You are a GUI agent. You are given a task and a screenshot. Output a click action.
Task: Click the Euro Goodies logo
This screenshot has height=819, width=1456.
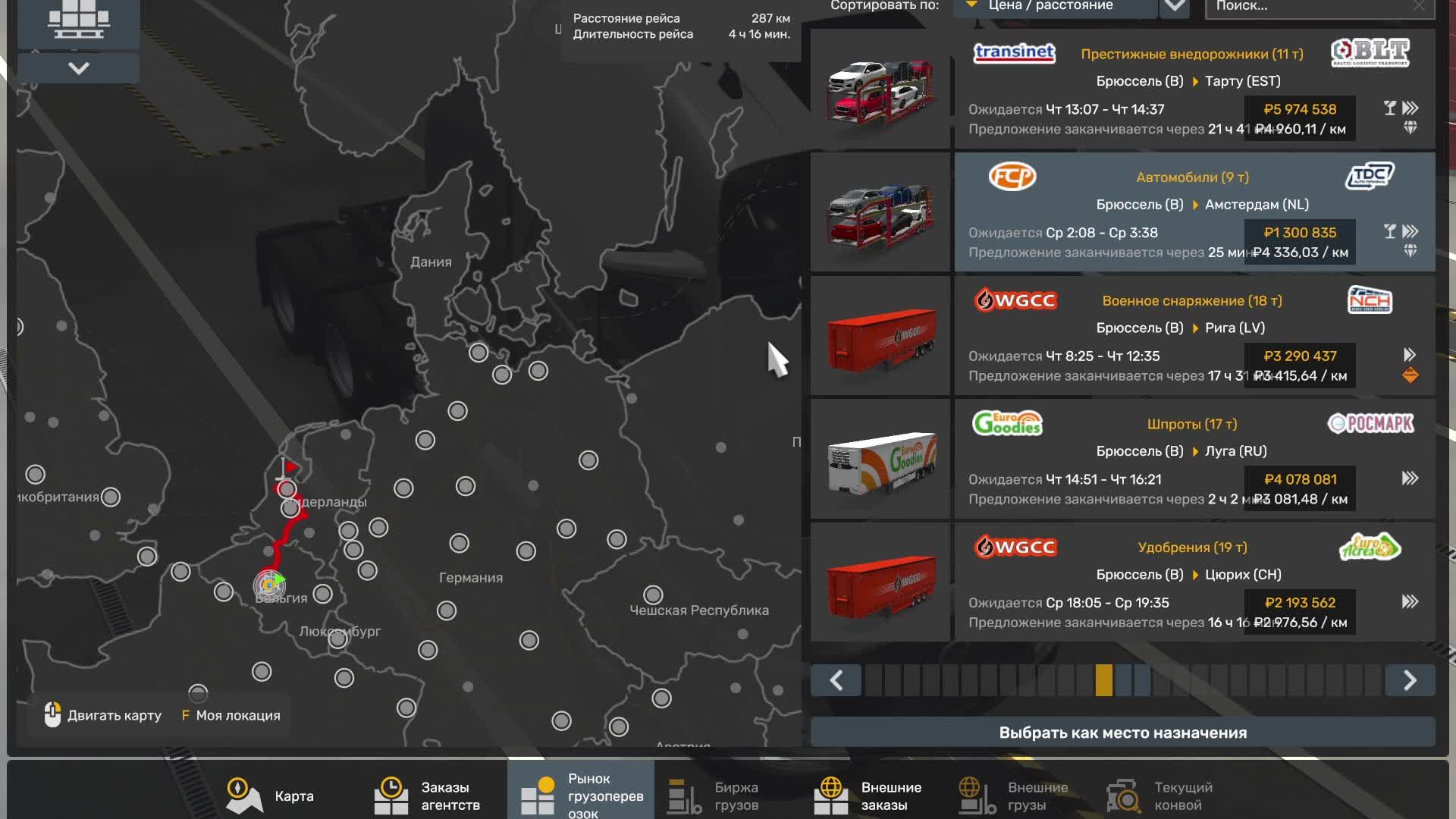[x=1008, y=423]
